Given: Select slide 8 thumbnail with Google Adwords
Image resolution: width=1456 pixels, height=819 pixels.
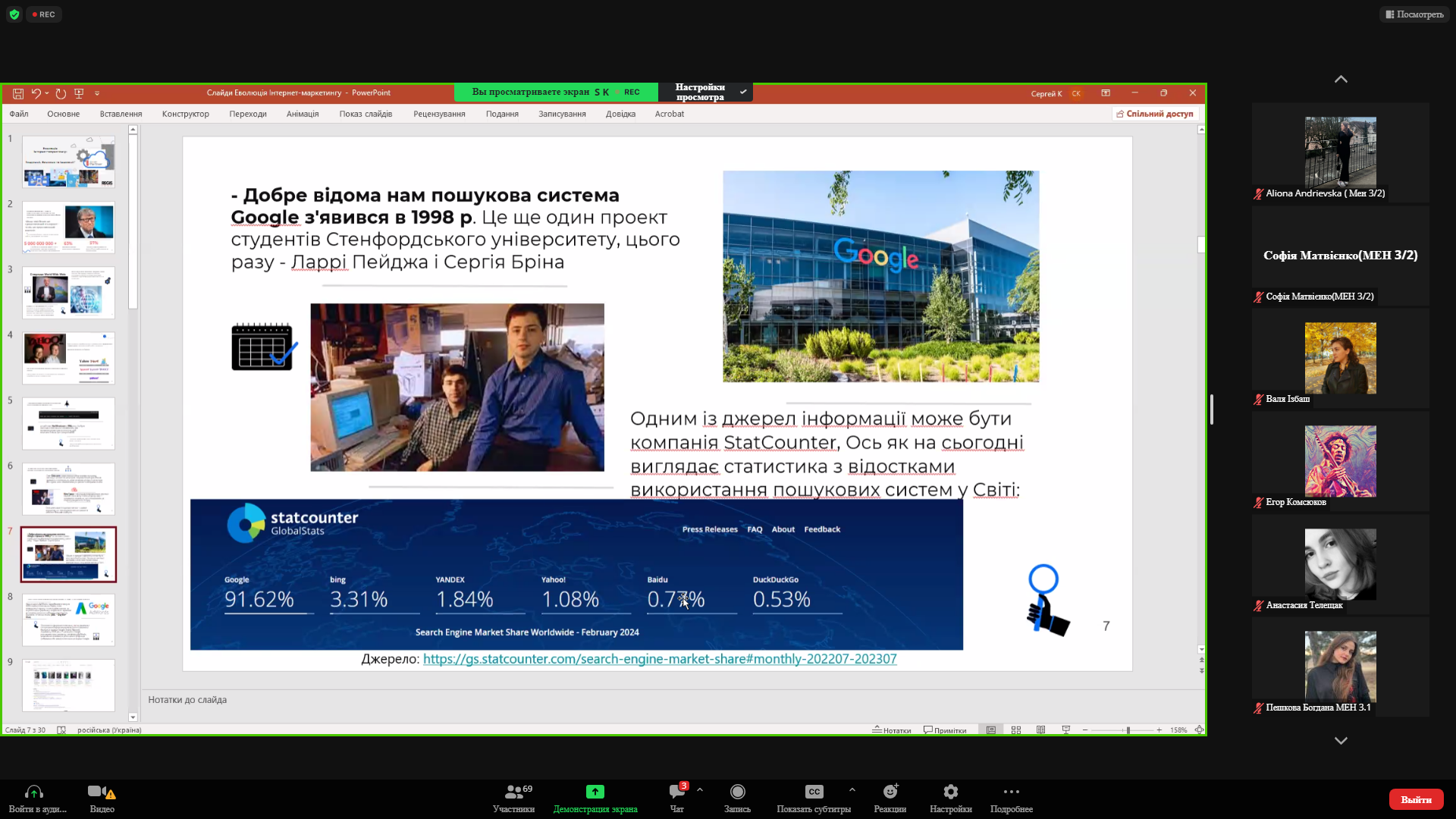Looking at the screenshot, I should 68,620.
